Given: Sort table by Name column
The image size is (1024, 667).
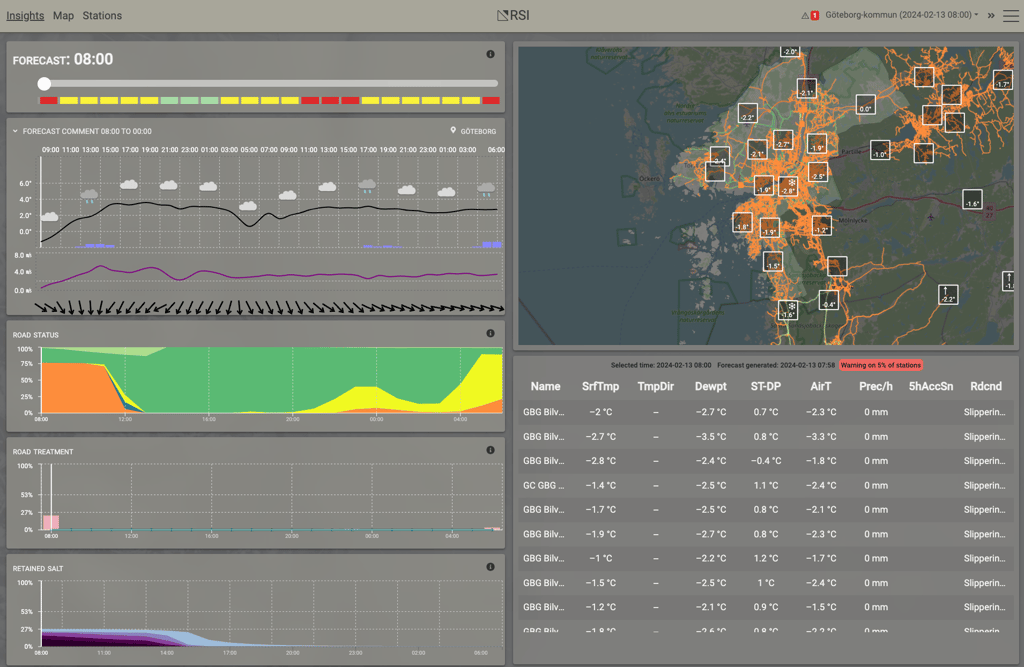Looking at the screenshot, I should 545,386.
